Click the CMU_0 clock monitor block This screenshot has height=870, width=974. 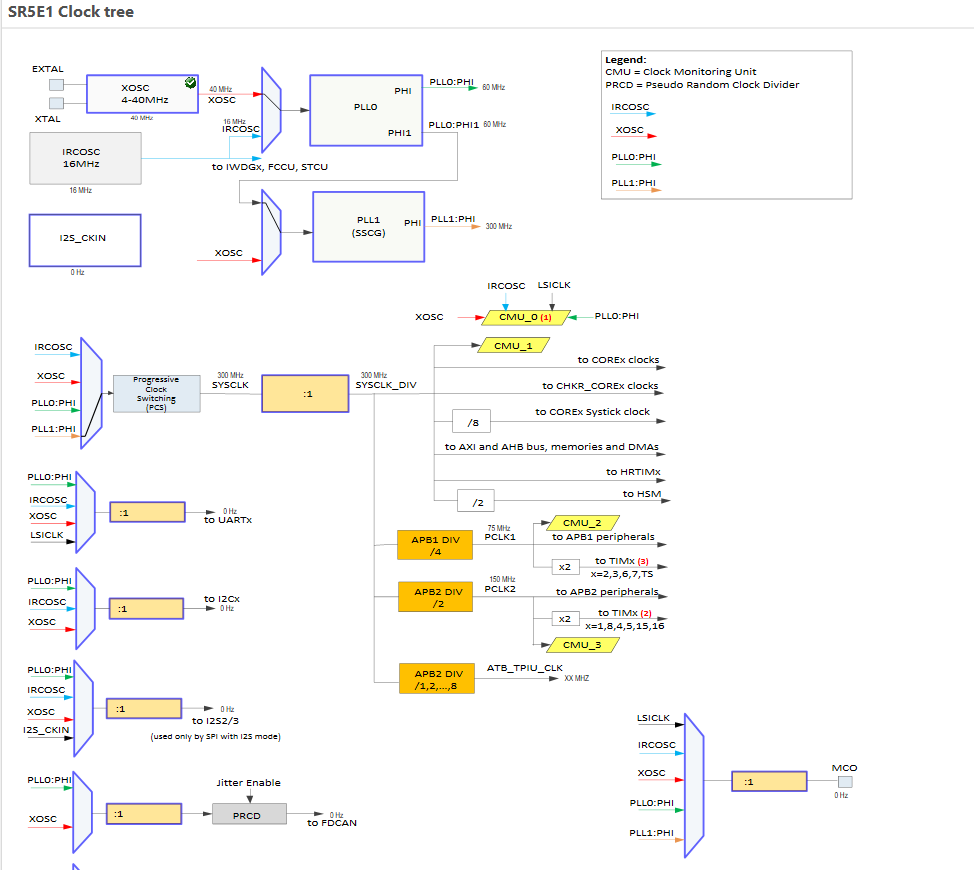(526, 317)
